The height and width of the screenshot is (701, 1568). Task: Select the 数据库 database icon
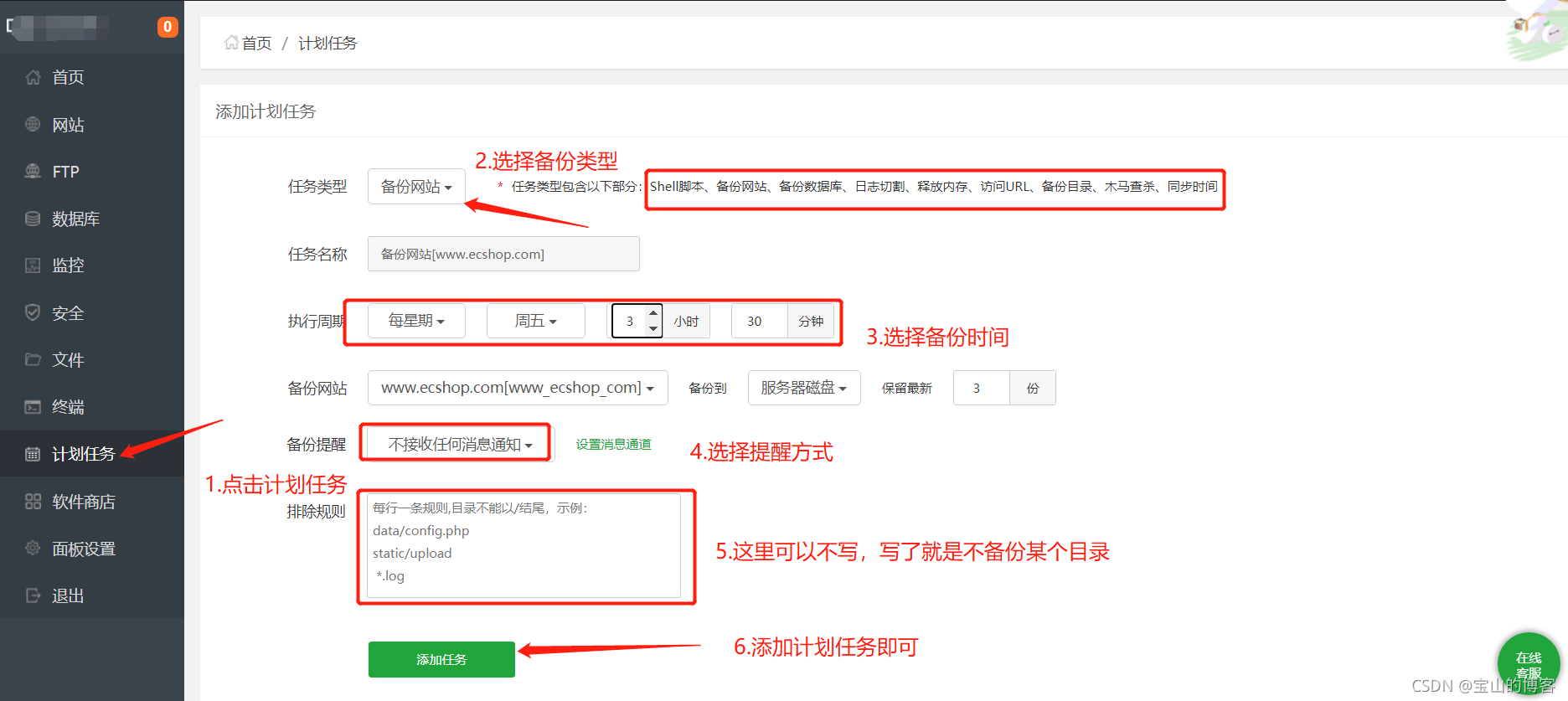pyautogui.click(x=33, y=219)
